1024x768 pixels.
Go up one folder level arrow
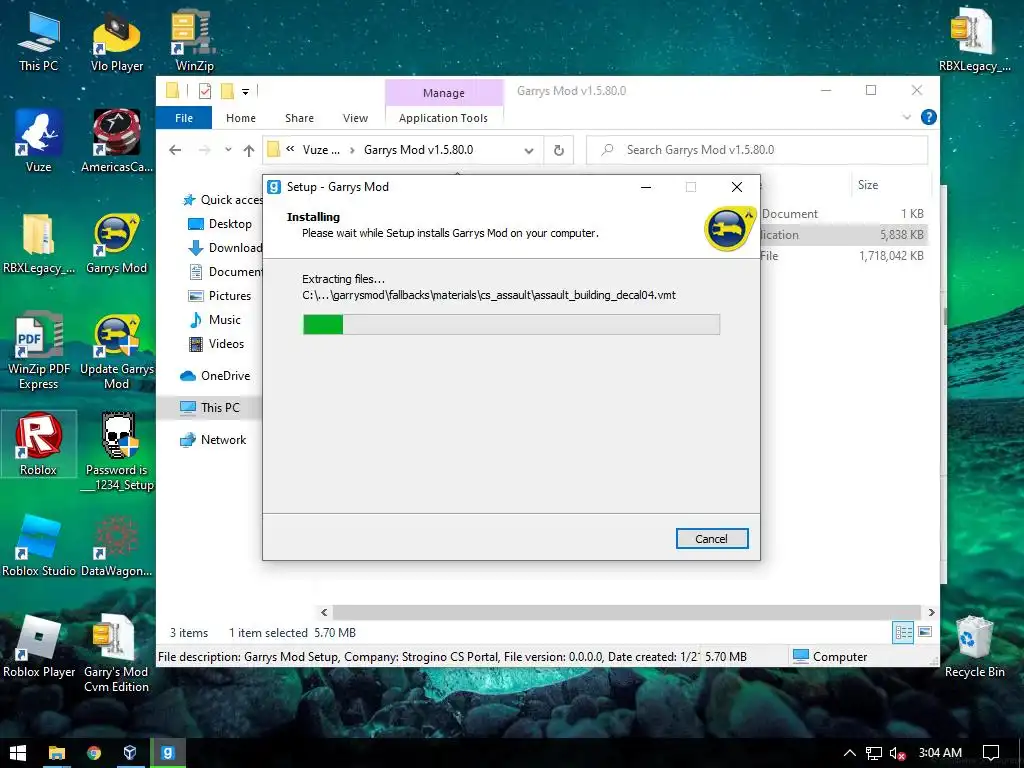coord(249,150)
